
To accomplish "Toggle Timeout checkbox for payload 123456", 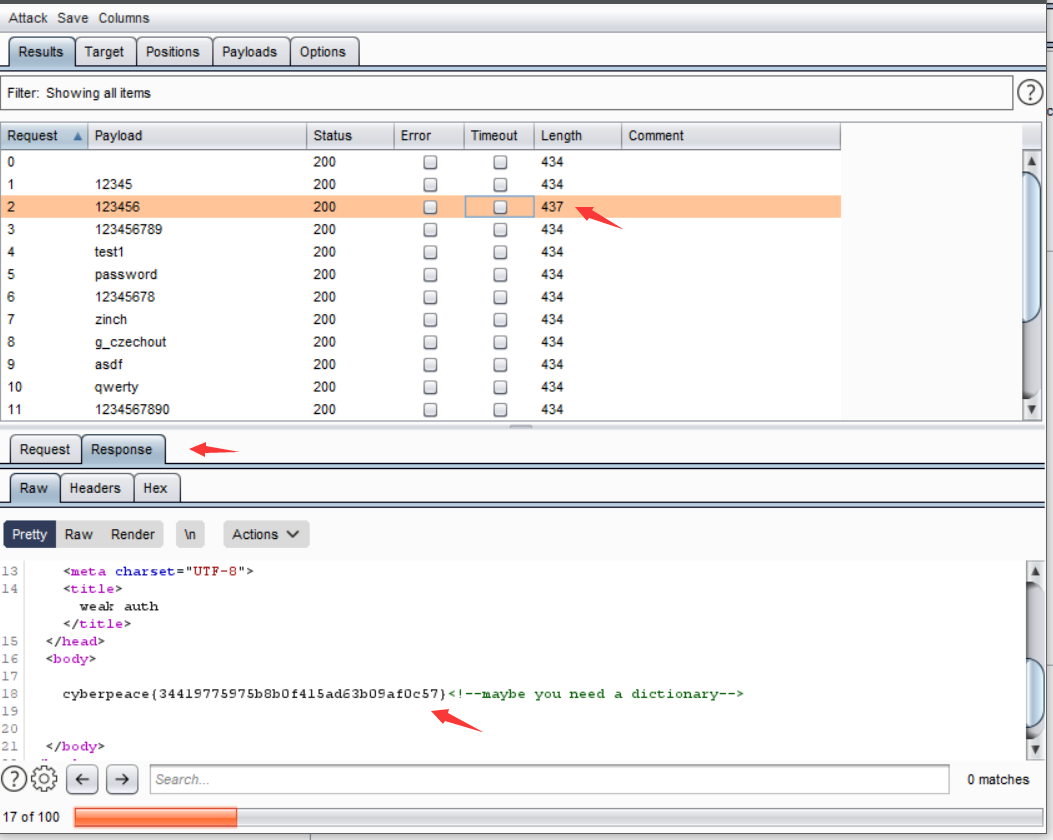I will tap(500, 207).
